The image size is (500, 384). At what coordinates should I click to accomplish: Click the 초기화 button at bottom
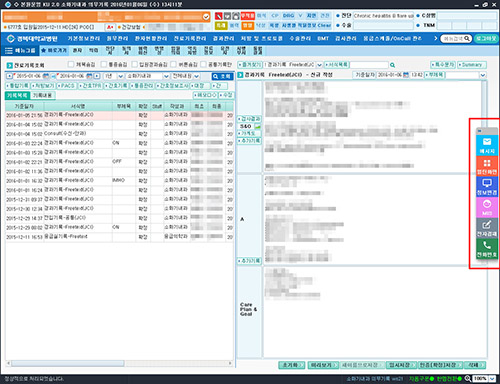click(291, 365)
